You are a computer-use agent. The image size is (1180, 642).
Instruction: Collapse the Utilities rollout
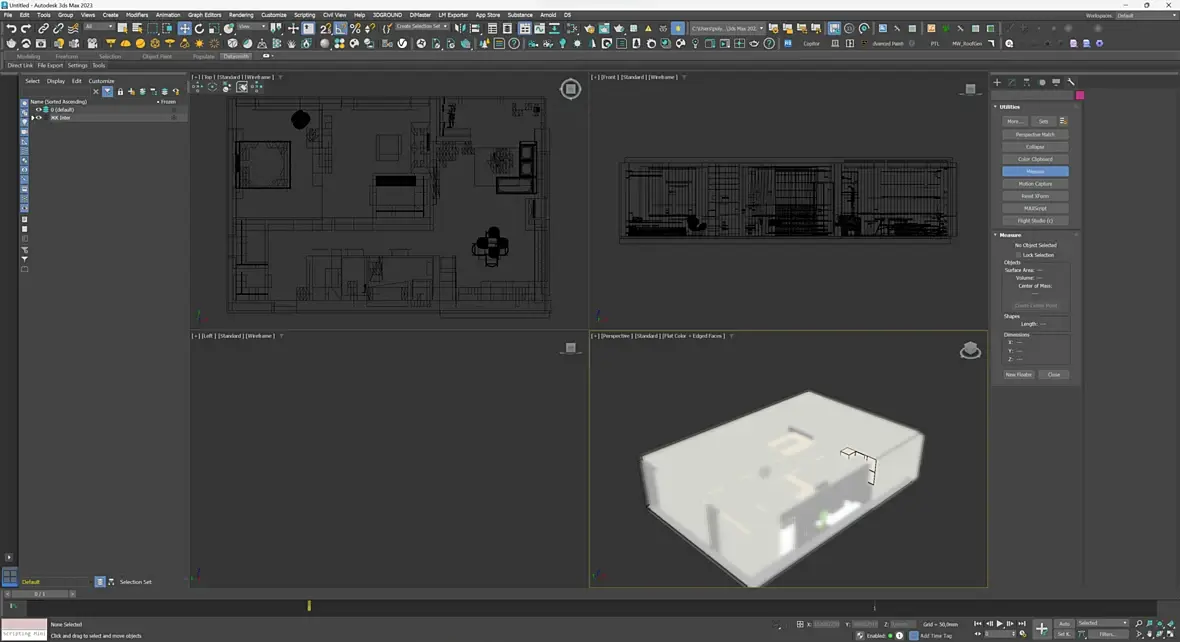coord(1009,107)
